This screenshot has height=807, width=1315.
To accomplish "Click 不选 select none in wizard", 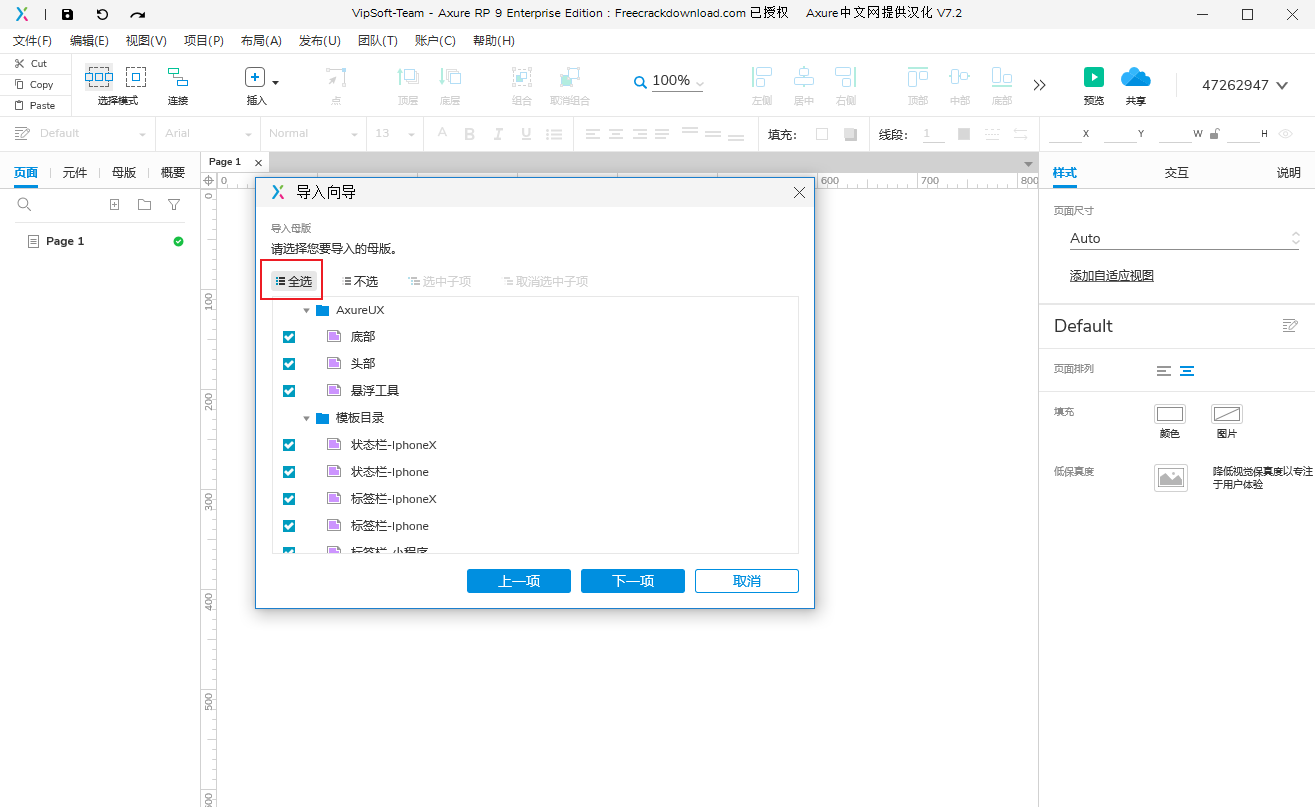I will pyautogui.click(x=360, y=281).
